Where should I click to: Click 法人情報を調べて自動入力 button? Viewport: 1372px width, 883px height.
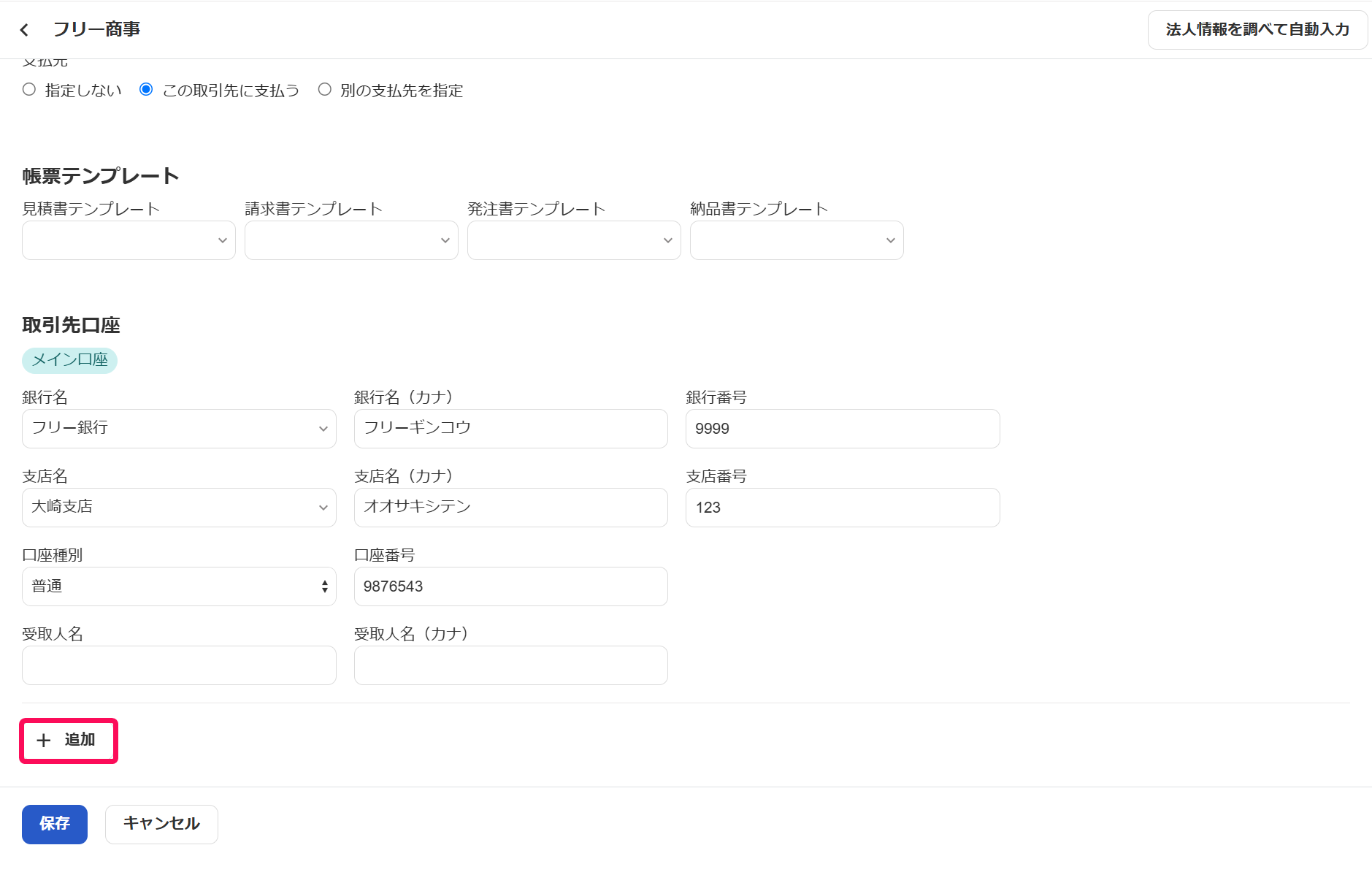1257,30
